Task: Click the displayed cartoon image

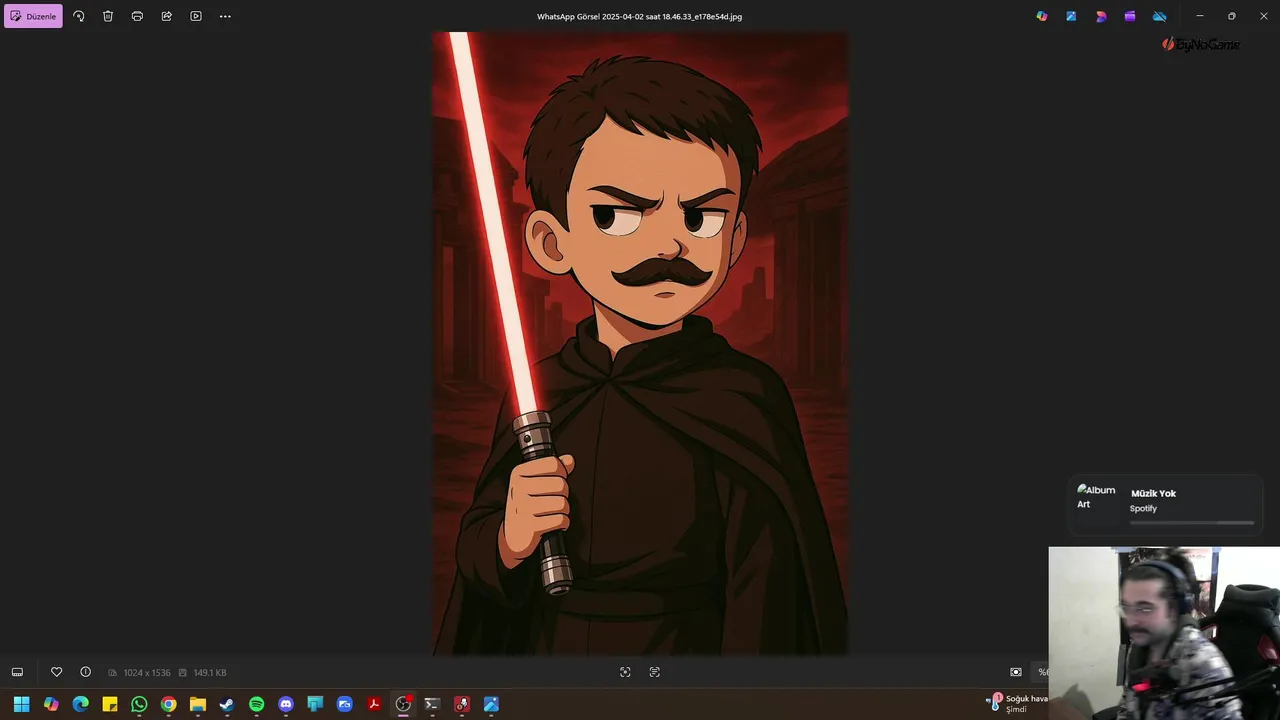Action: [x=640, y=344]
